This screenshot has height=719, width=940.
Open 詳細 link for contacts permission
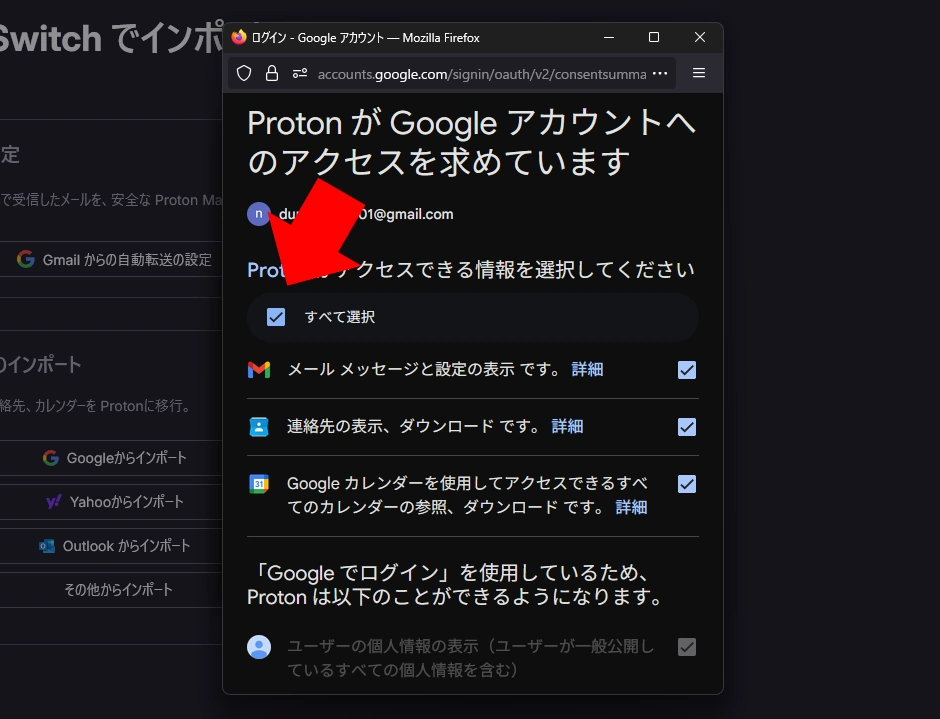click(567, 426)
